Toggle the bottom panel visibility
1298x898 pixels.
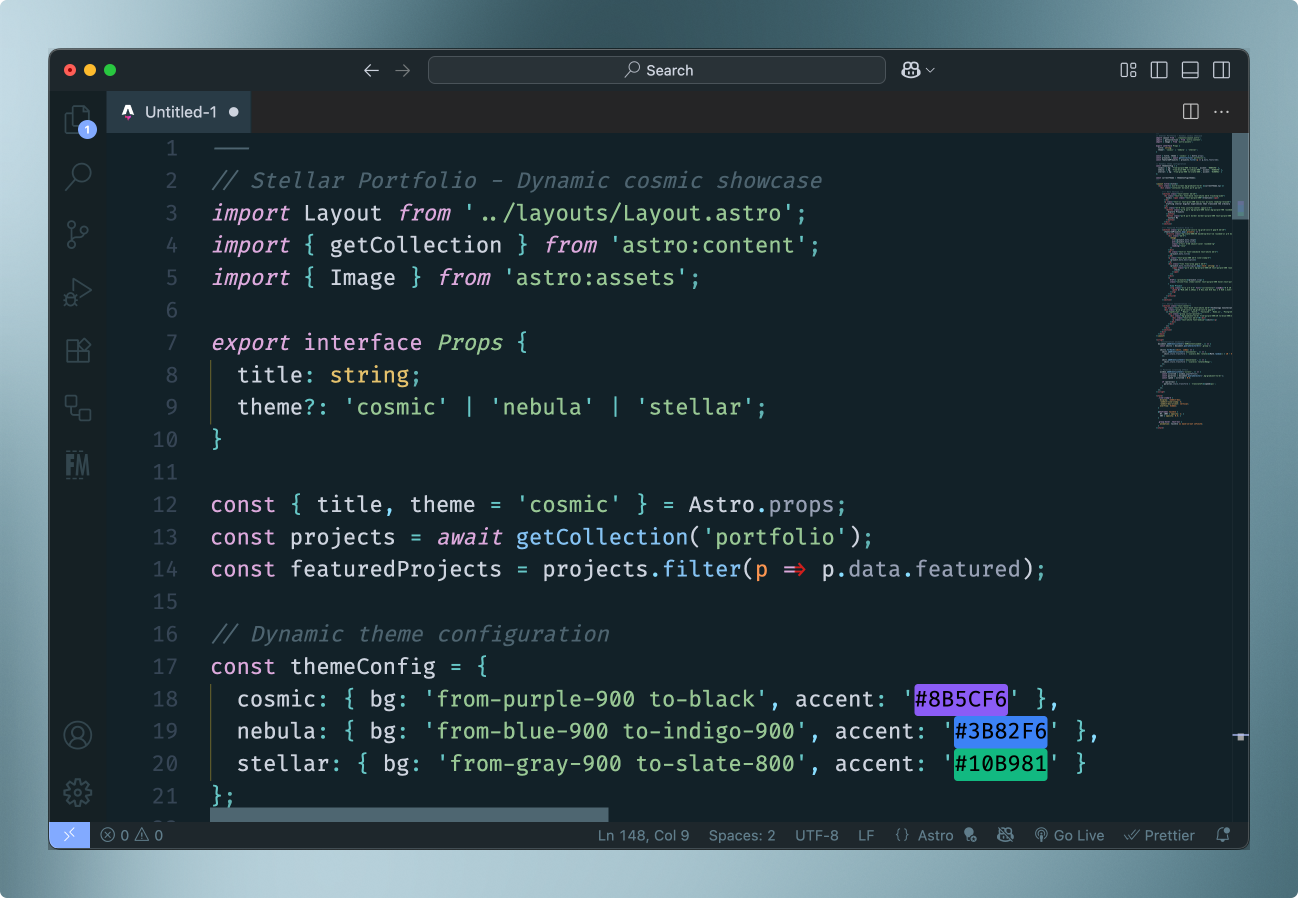click(1190, 70)
